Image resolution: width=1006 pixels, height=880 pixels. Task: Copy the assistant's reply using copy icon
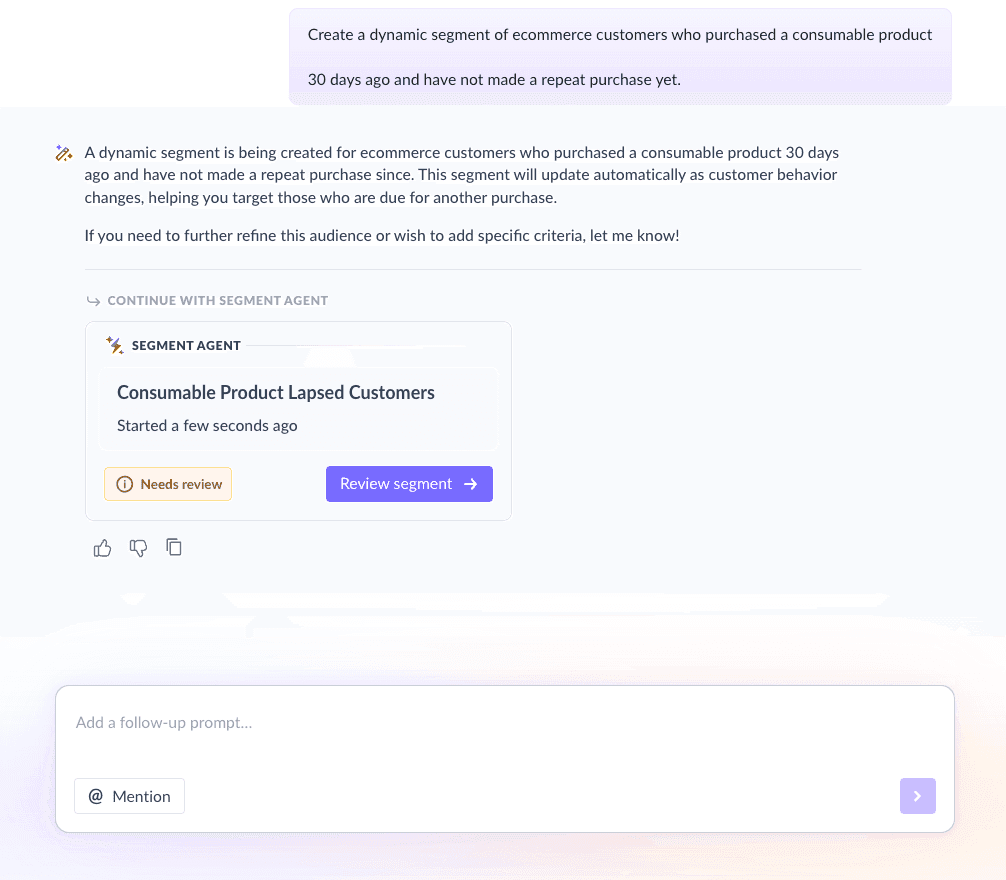pos(174,547)
